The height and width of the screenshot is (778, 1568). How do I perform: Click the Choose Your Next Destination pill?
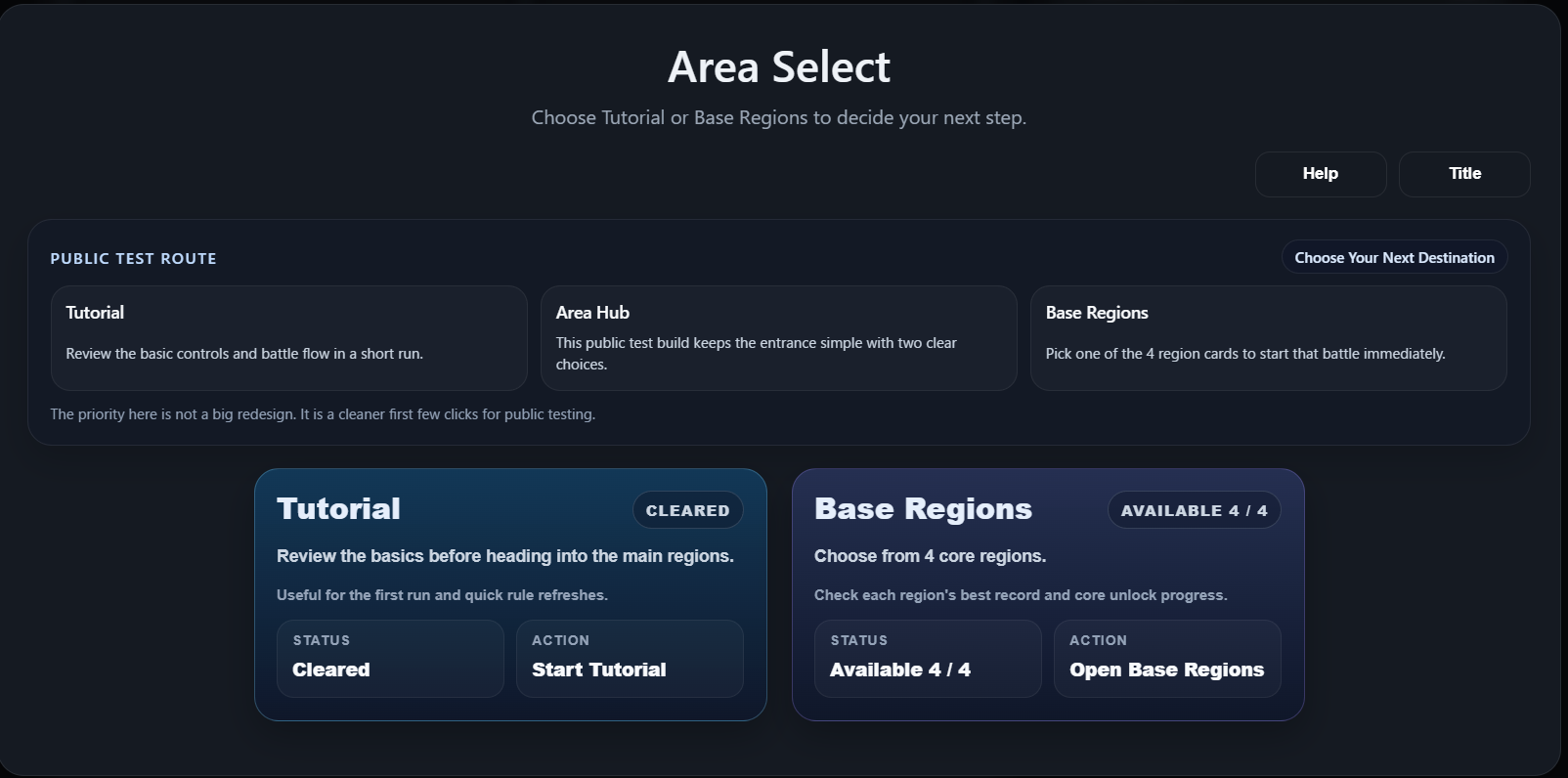pyautogui.click(x=1394, y=257)
